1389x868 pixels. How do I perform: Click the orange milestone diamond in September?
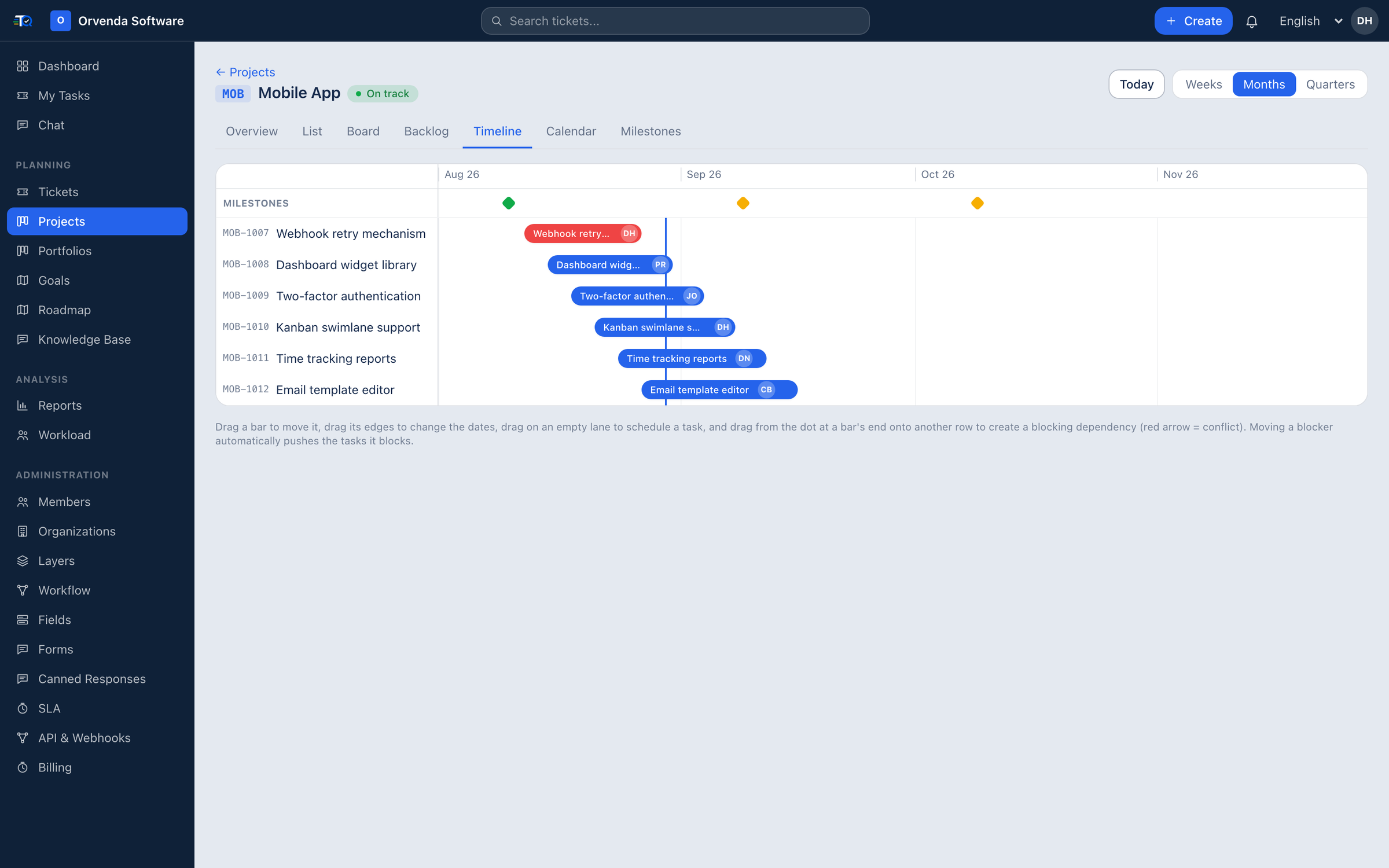click(743, 203)
